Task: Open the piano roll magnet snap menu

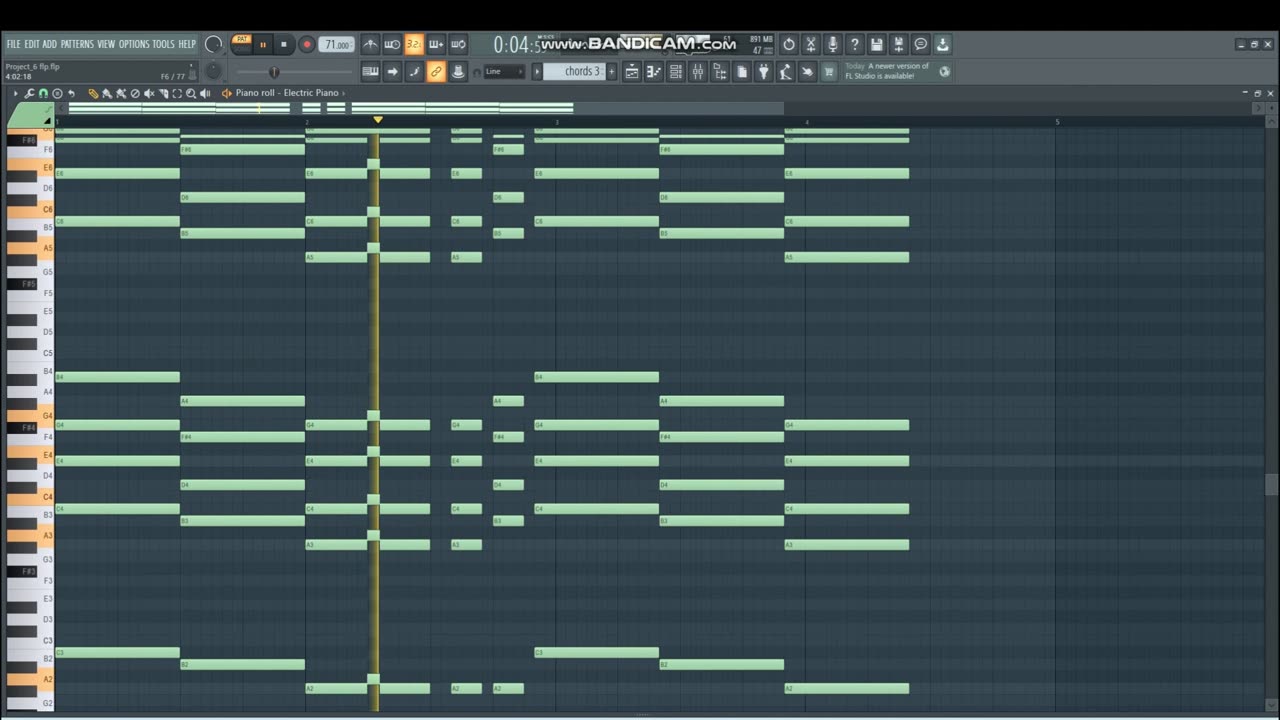Action: [x=43, y=93]
